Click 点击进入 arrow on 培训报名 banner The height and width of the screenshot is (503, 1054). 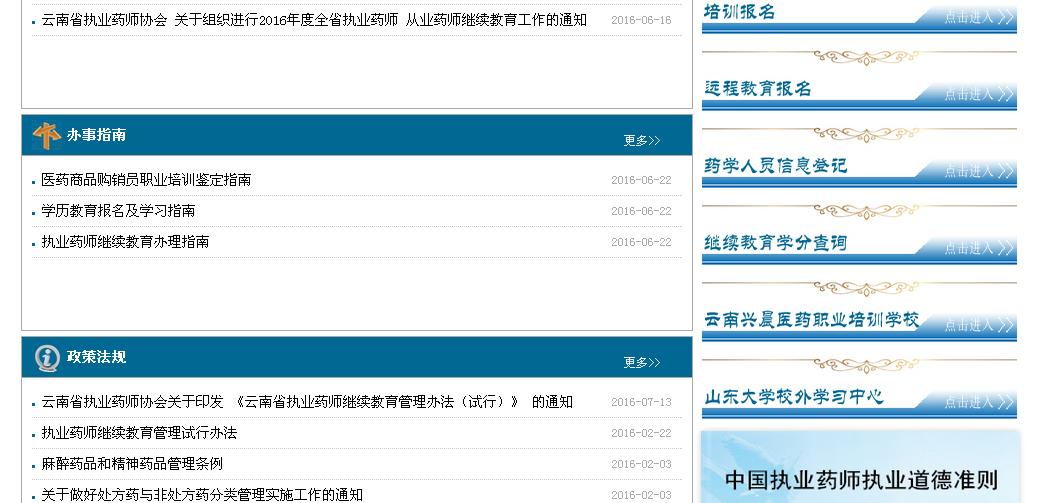pyautogui.click(x=979, y=18)
